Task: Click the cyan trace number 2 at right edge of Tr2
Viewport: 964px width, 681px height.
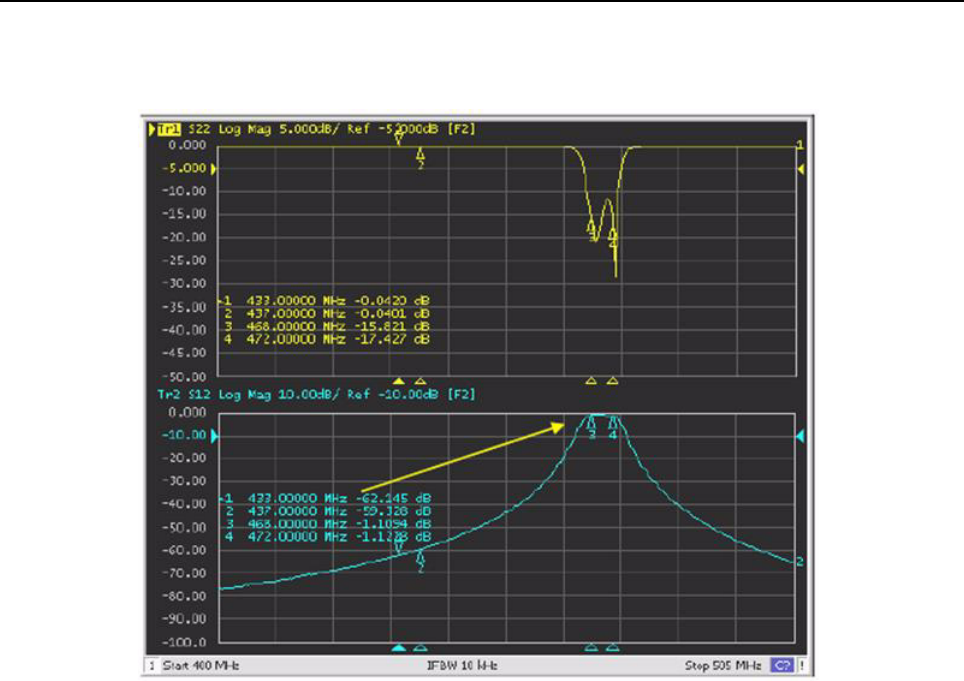Action: coord(800,562)
